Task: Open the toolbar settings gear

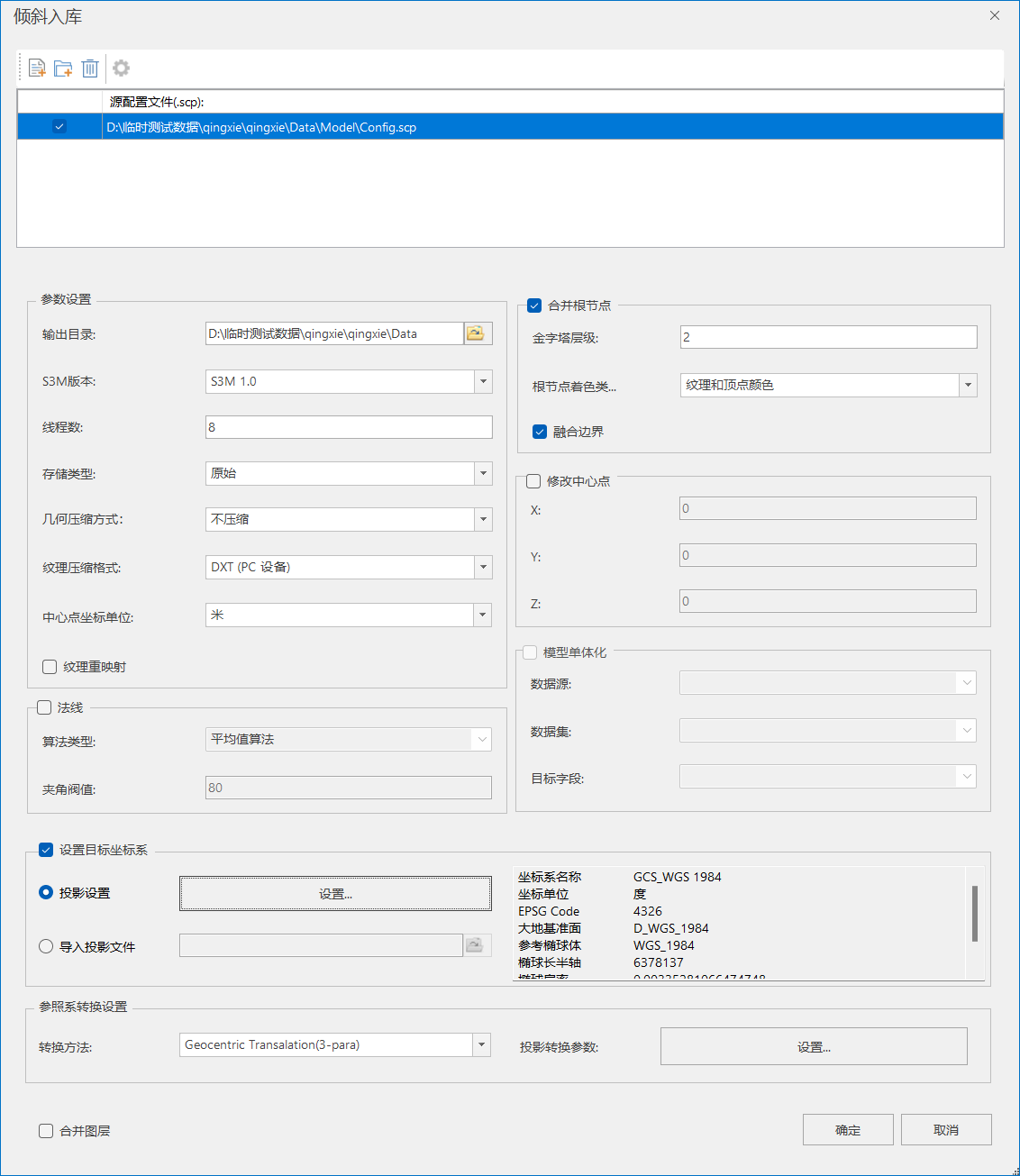Action: tap(121, 68)
